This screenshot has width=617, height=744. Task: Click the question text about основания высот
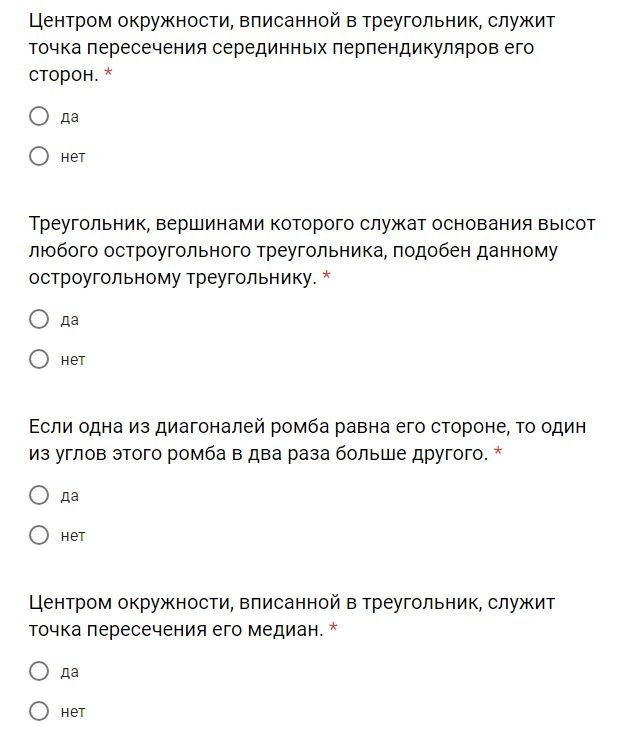pos(300,250)
